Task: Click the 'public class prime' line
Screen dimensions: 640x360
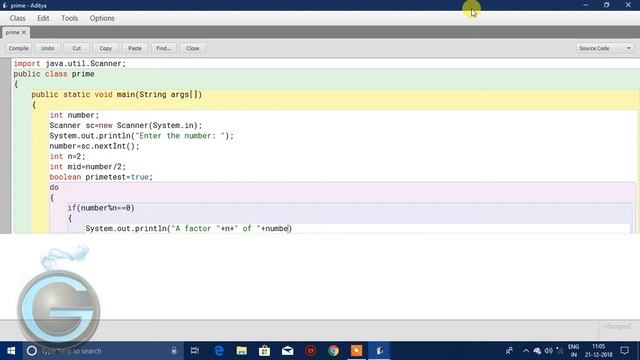Action: pyautogui.click(x=54, y=74)
